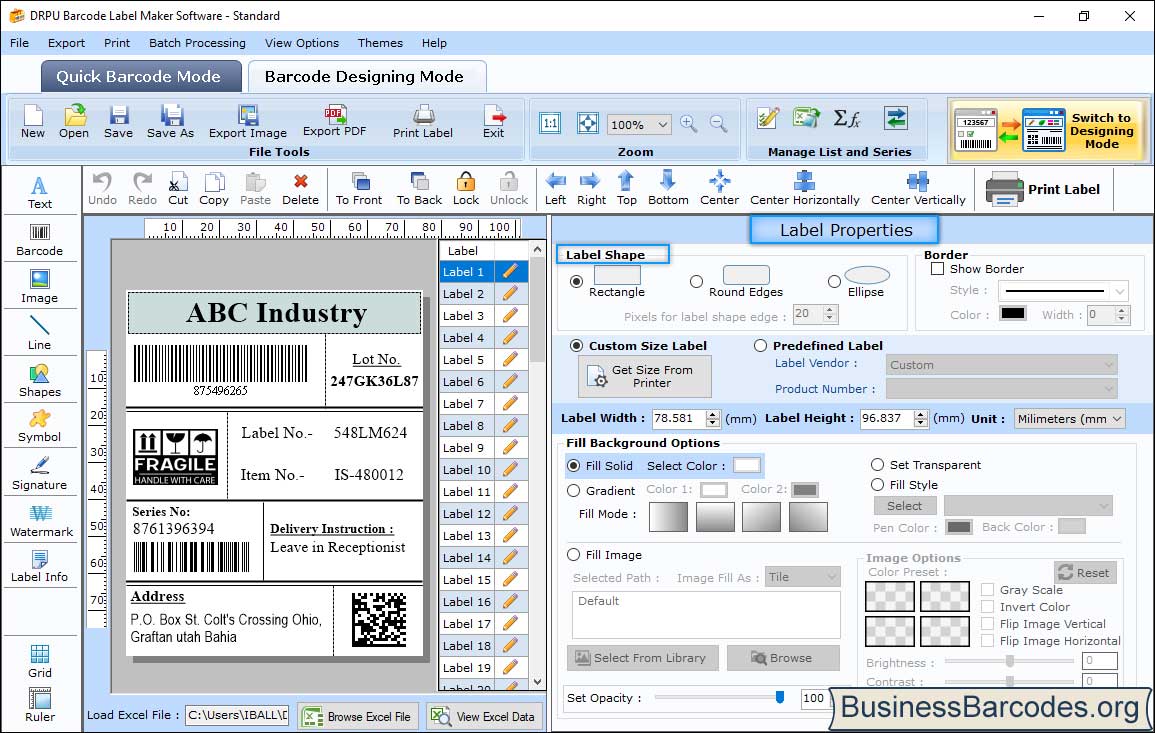Select the Line drawing tool
1155x733 pixels.
[40, 333]
